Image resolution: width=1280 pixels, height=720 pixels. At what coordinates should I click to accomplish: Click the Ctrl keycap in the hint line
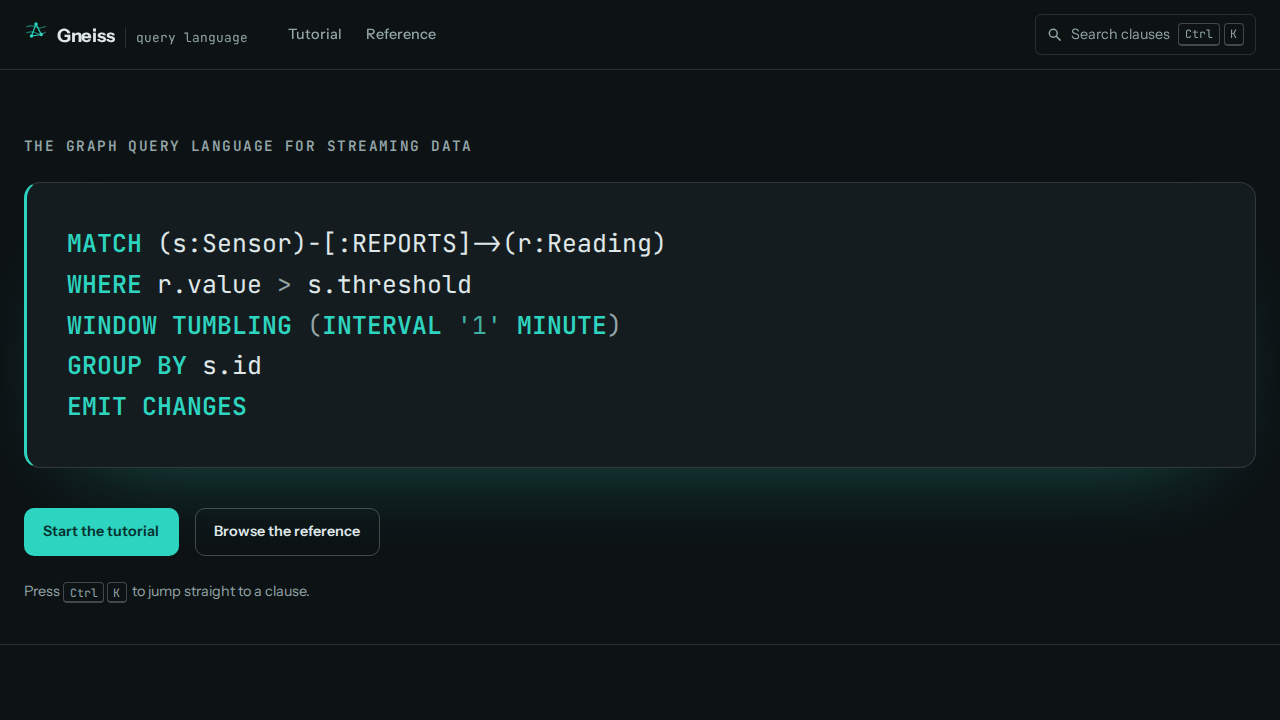click(84, 592)
